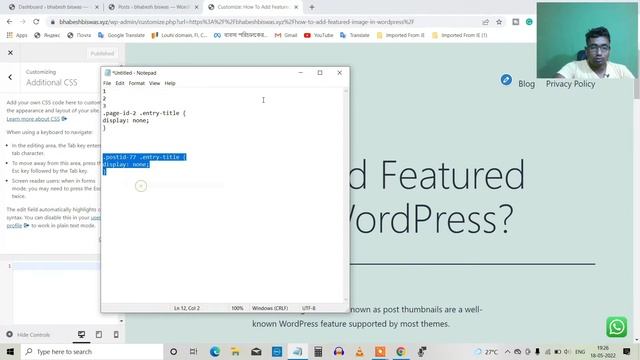The width and height of the screenshot is (640, 360).
Task: Open the Cortana circle icon on the taskbar
Action: coord(173,351)
